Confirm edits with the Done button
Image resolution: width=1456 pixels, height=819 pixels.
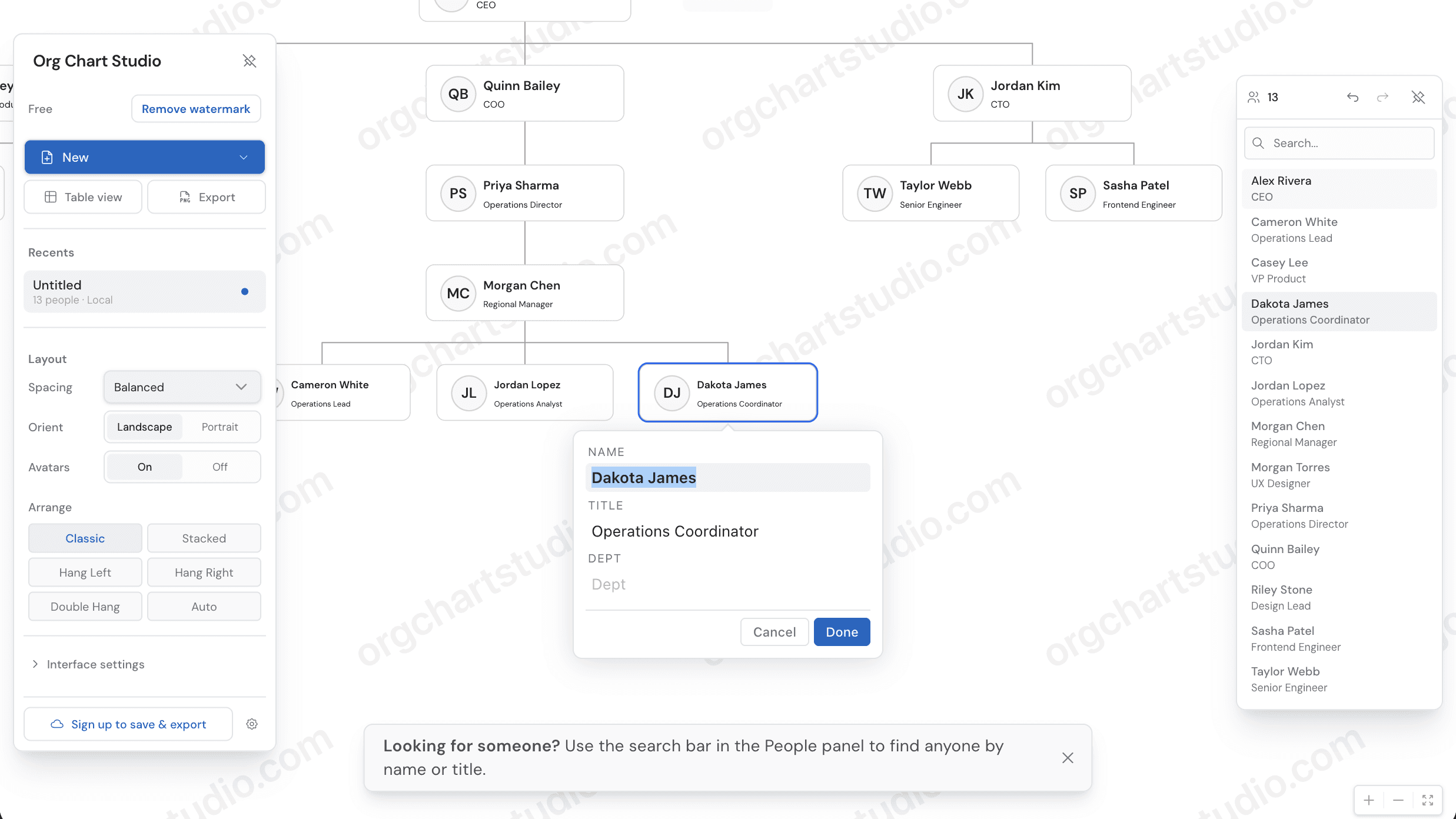(x=842, y=631)
